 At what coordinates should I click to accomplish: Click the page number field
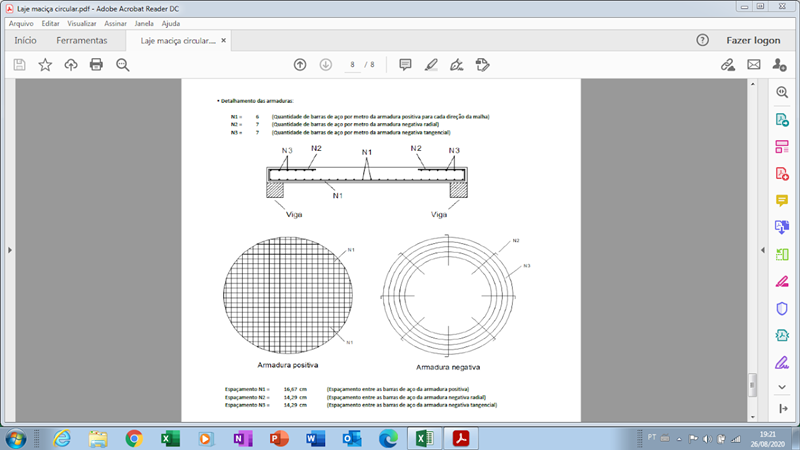click(x=352, y=65)
